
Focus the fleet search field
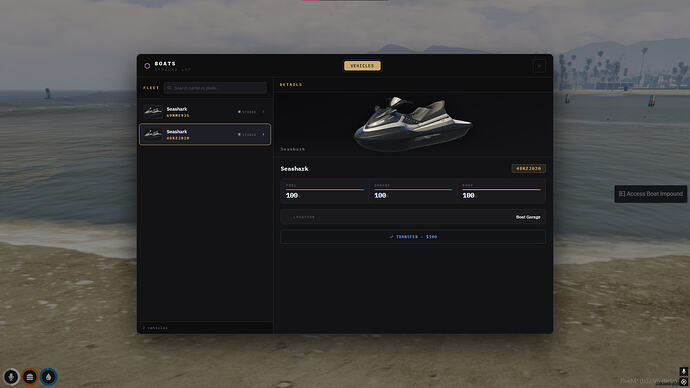coord(215,88)
